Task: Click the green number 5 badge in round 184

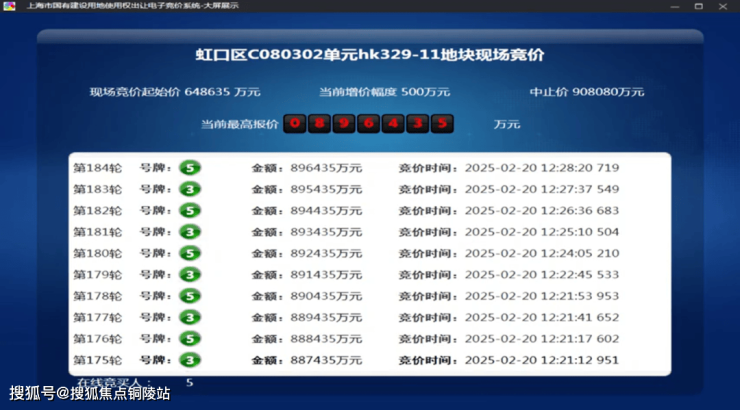Action: tap(190, 168)
